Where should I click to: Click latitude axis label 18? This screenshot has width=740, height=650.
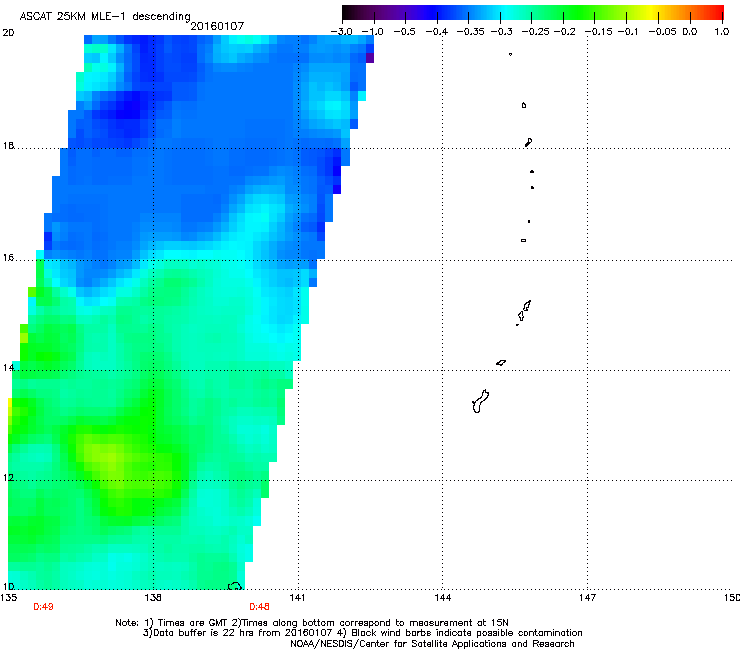(8, 145)
